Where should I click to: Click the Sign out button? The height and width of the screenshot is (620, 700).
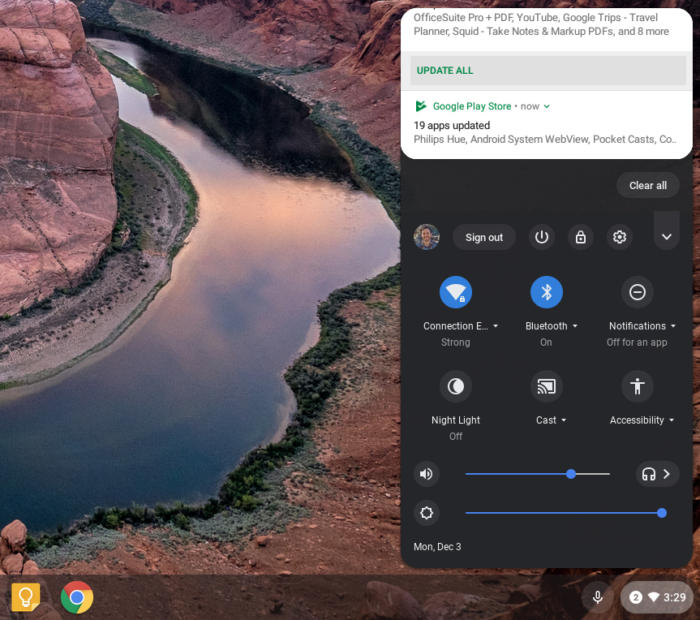point(484,237)
